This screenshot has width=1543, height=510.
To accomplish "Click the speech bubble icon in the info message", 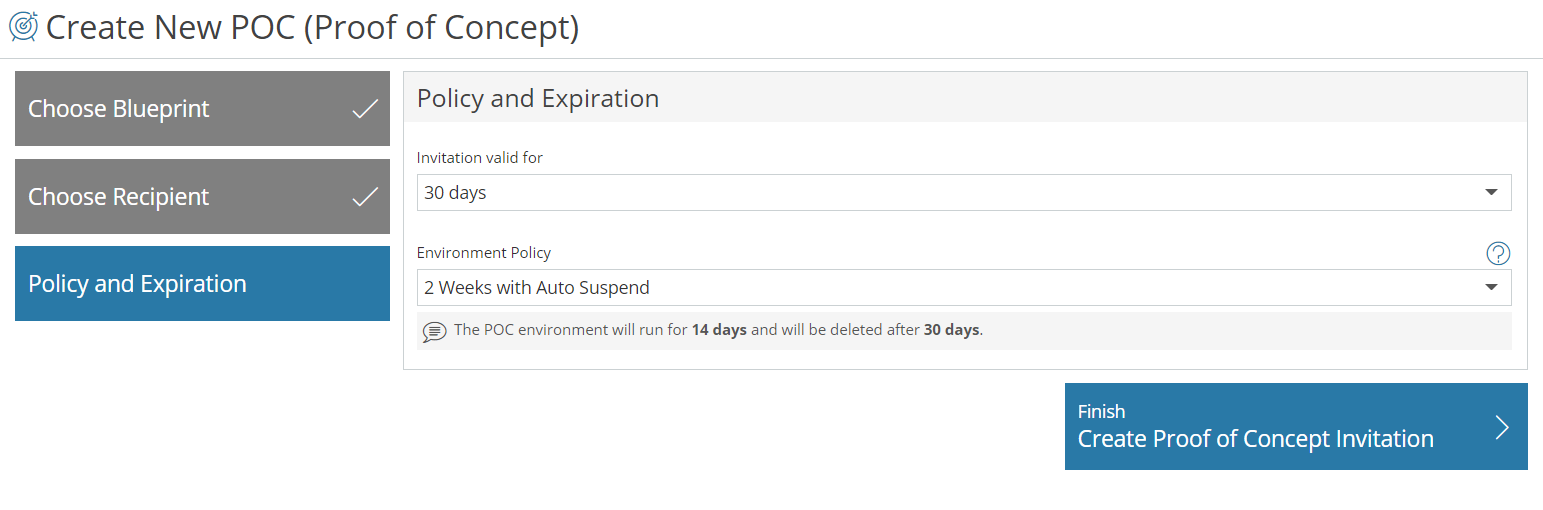I will 434,331.
